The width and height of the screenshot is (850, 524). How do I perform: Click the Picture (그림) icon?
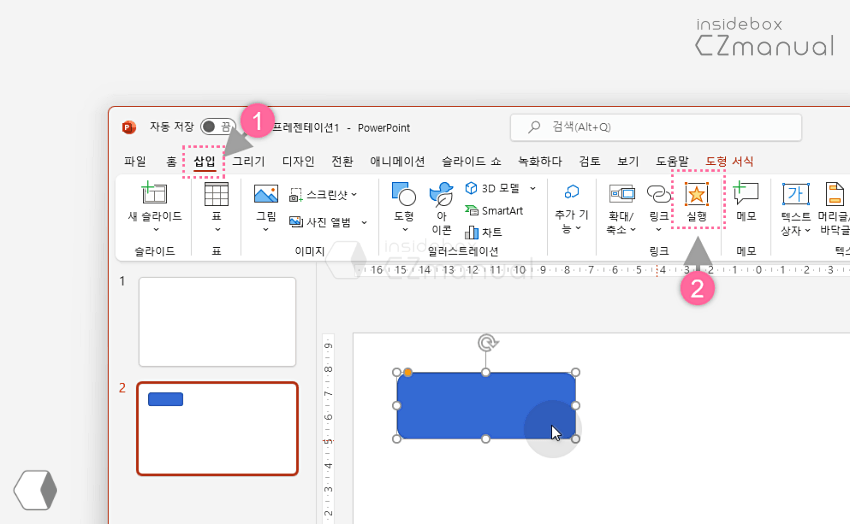[266, 194]
